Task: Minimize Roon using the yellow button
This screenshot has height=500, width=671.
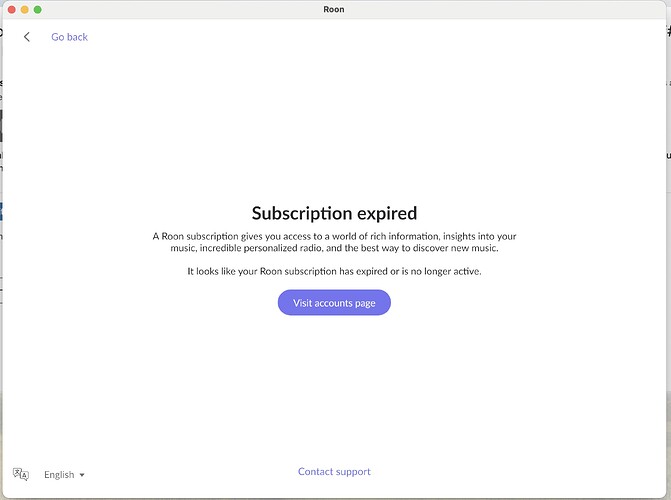Action: pyautogui.click(x=25, y=9)
